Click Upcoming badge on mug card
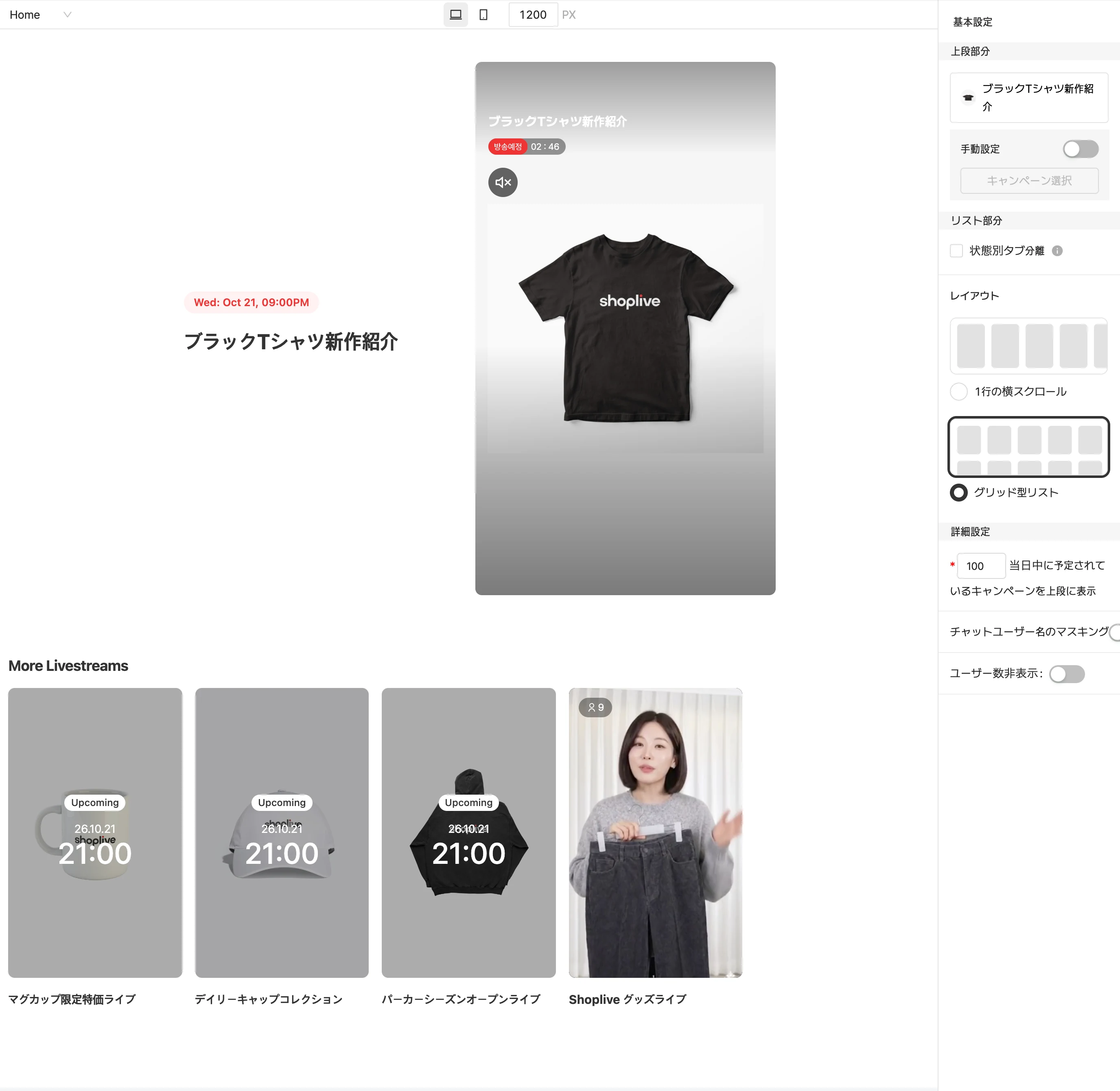1120x1091 pixels. (95, 802)
